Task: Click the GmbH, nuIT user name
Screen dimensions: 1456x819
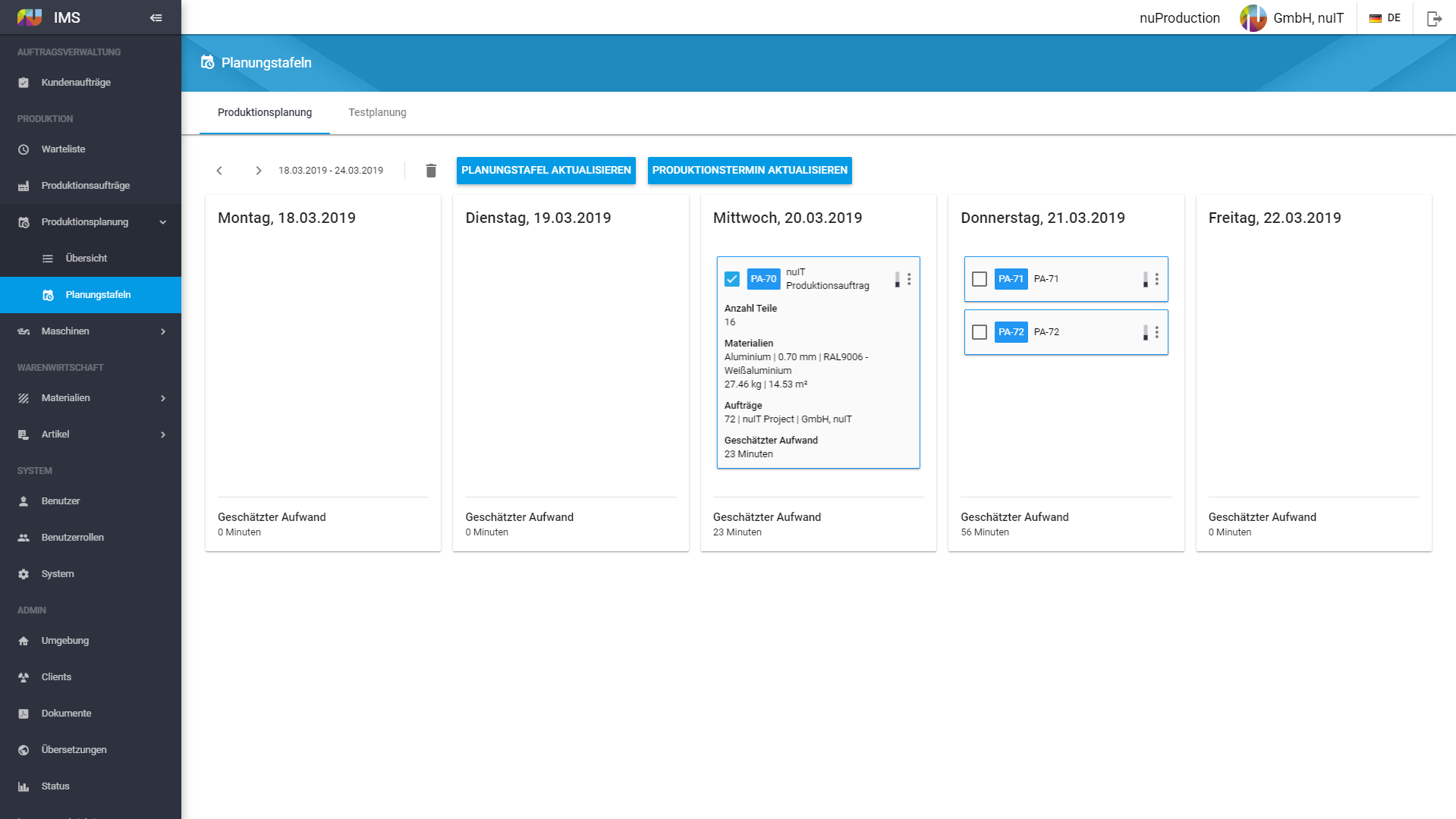Action: click(1309, 18)
